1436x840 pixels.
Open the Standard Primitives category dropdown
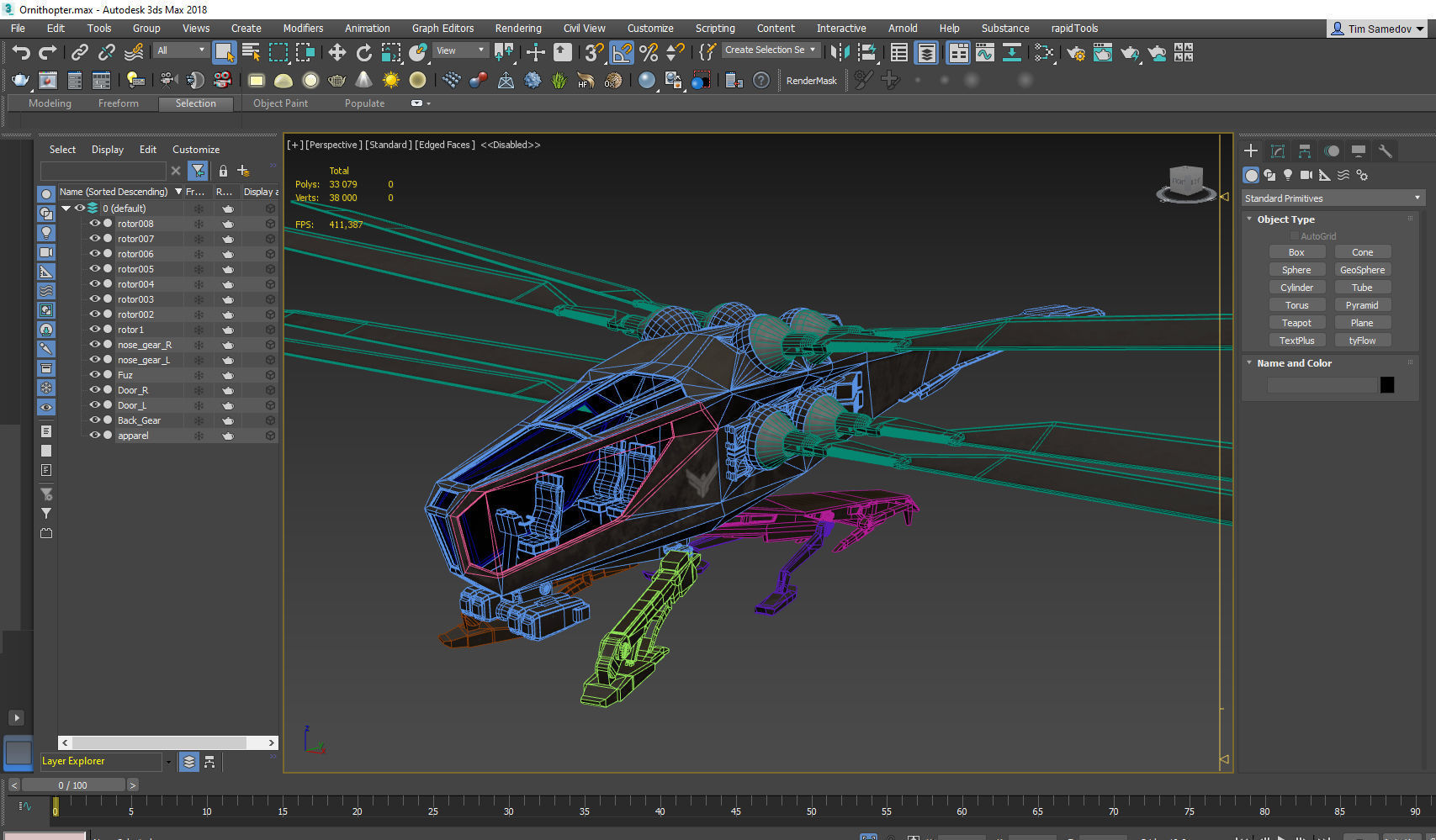[x=1333, y=198]
